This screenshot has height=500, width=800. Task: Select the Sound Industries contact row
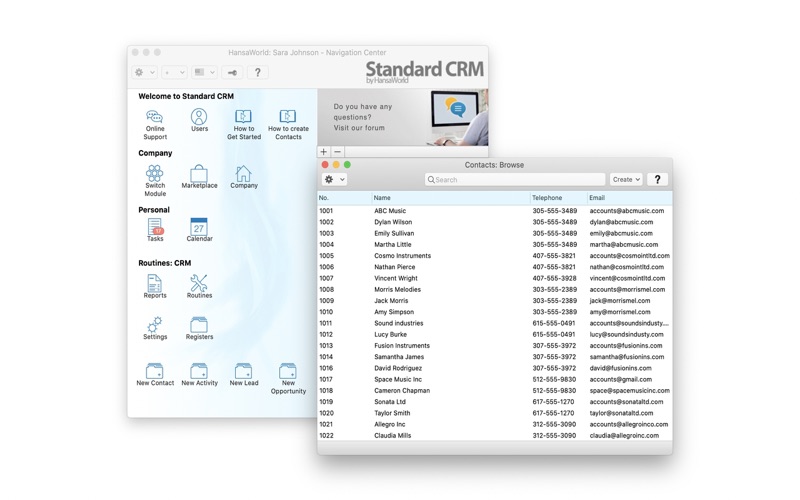click(494, 323)
